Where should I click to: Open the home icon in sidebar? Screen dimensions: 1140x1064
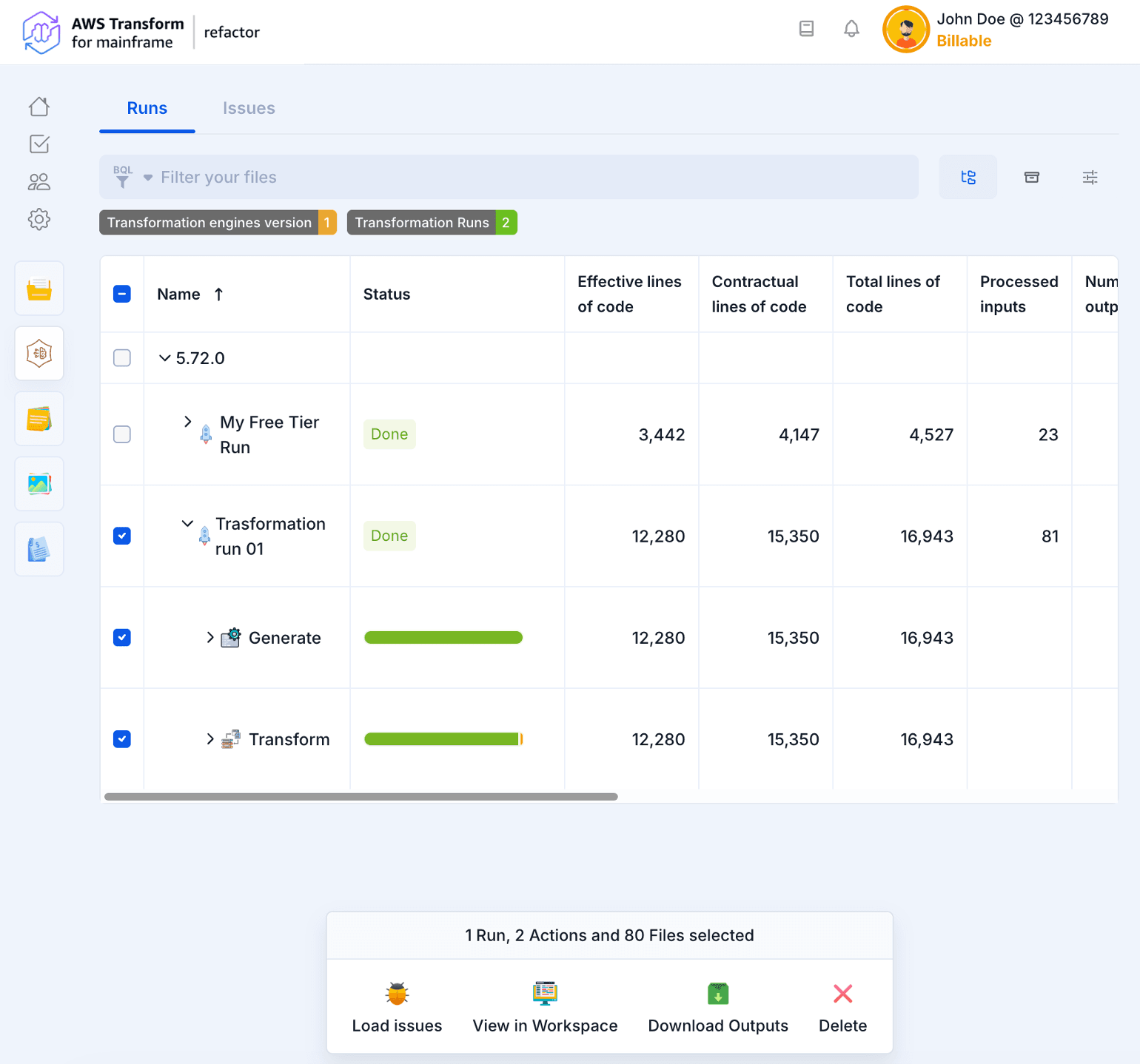[x=39, y=107]
